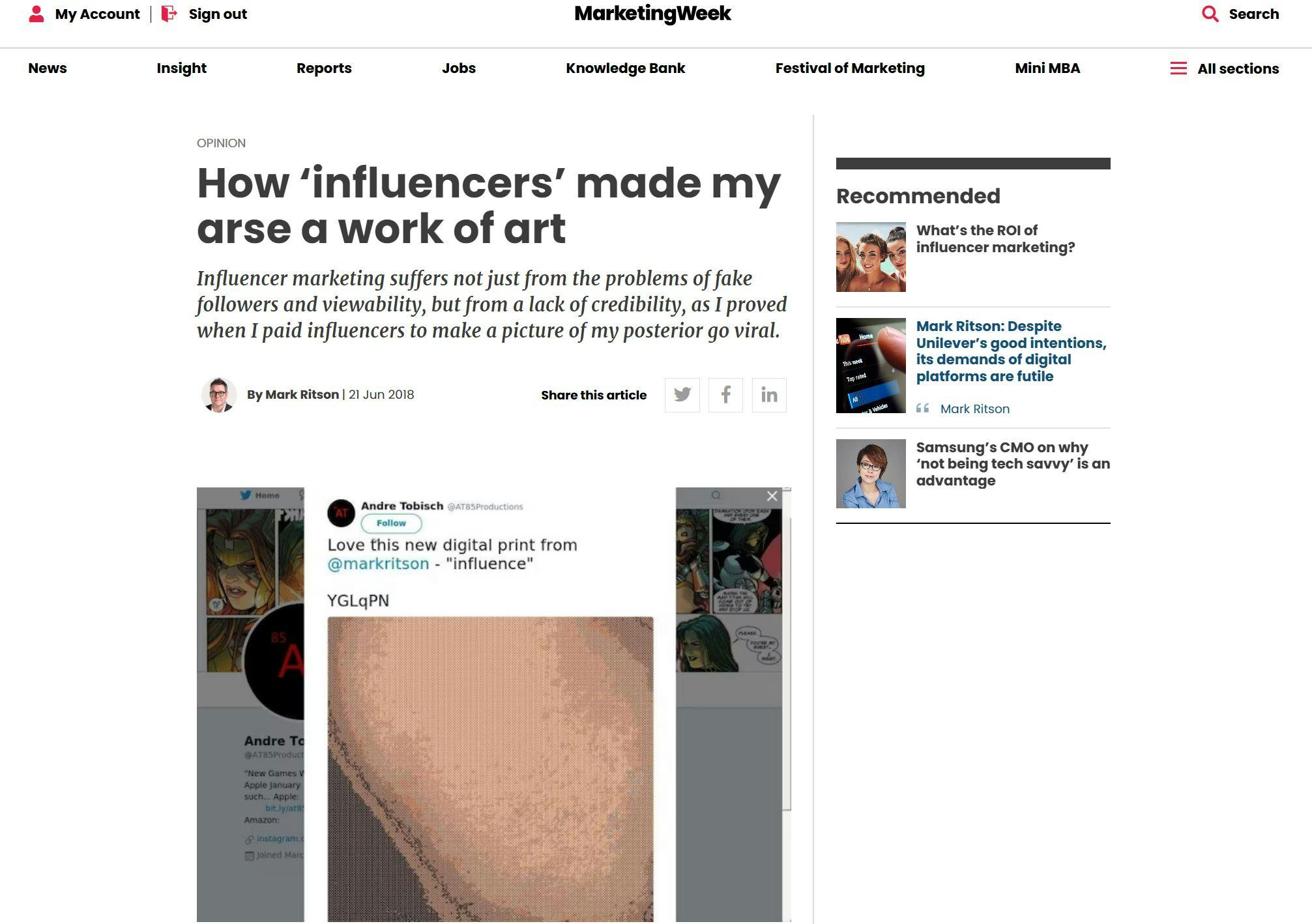Click the My Account person icon
This screenshot has height=924, width=1312.
pyautogui.click(x=36, y=14)
